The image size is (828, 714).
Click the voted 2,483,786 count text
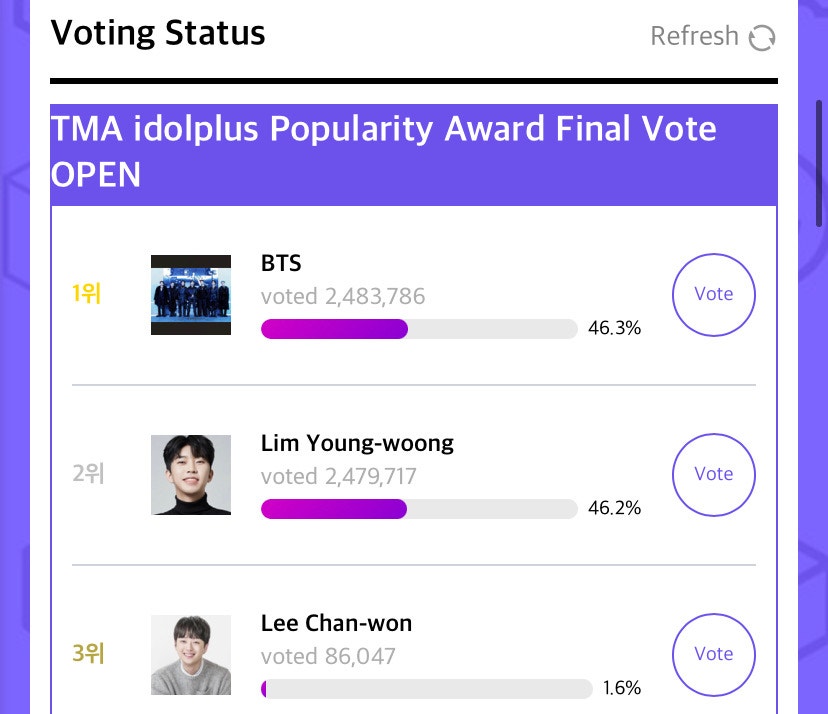343,296
